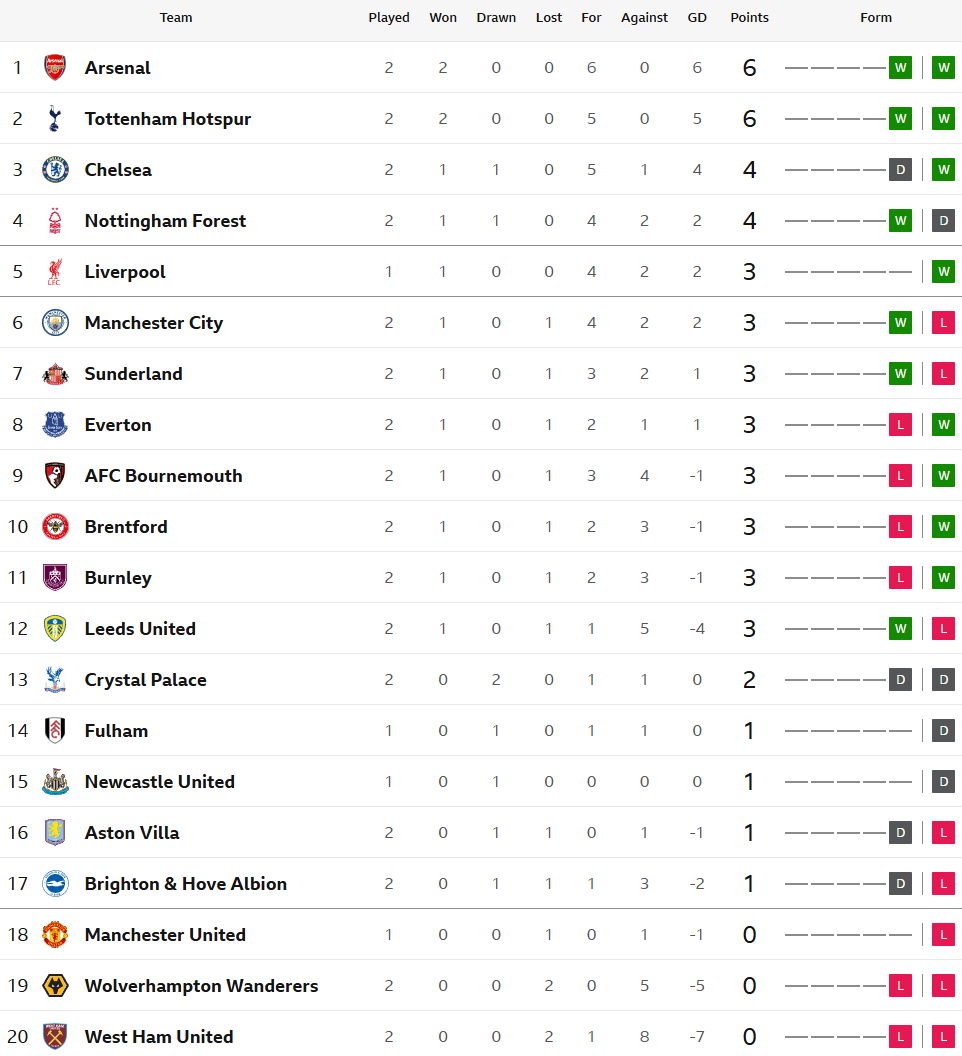Image resolution: width=962 pixels, height=1056 pixels.
Task: Open the Crystal Palace team link
Action: (146, 680)
